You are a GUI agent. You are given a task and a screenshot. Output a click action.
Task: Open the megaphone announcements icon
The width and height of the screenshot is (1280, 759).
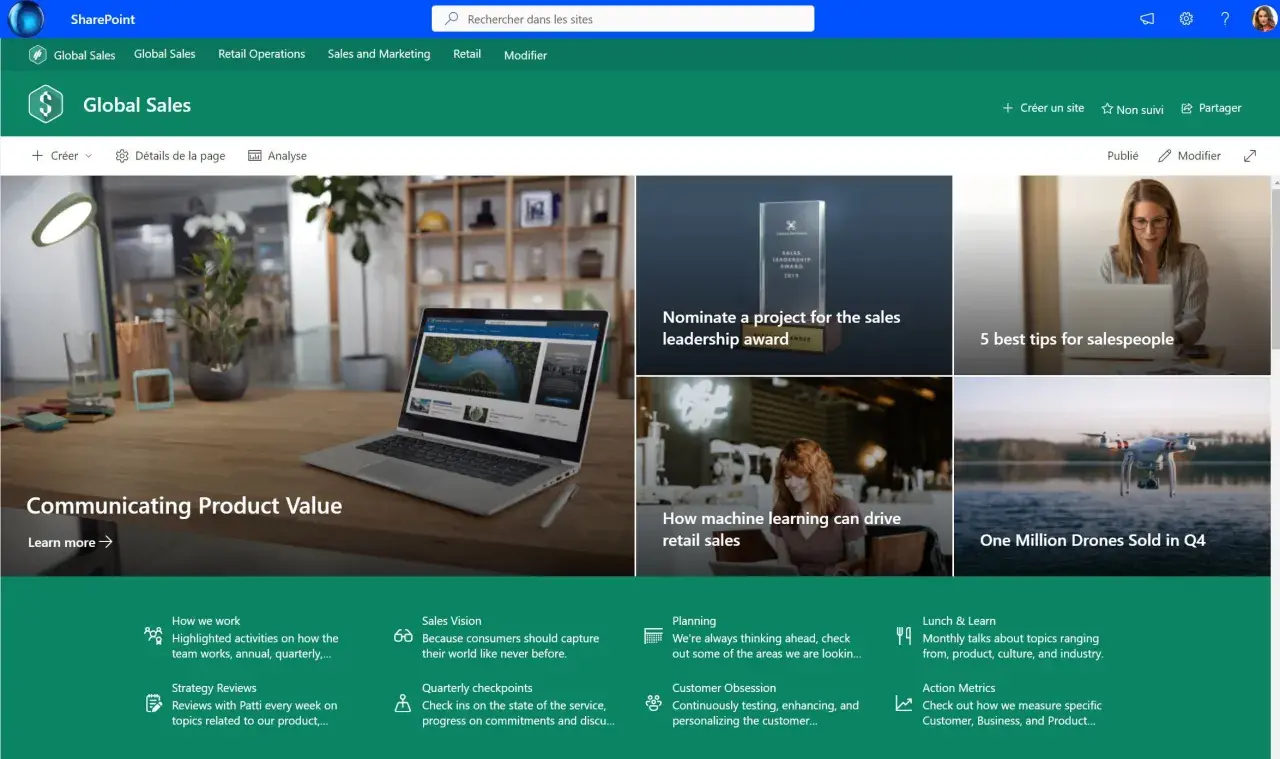[x=1147, y=19]
